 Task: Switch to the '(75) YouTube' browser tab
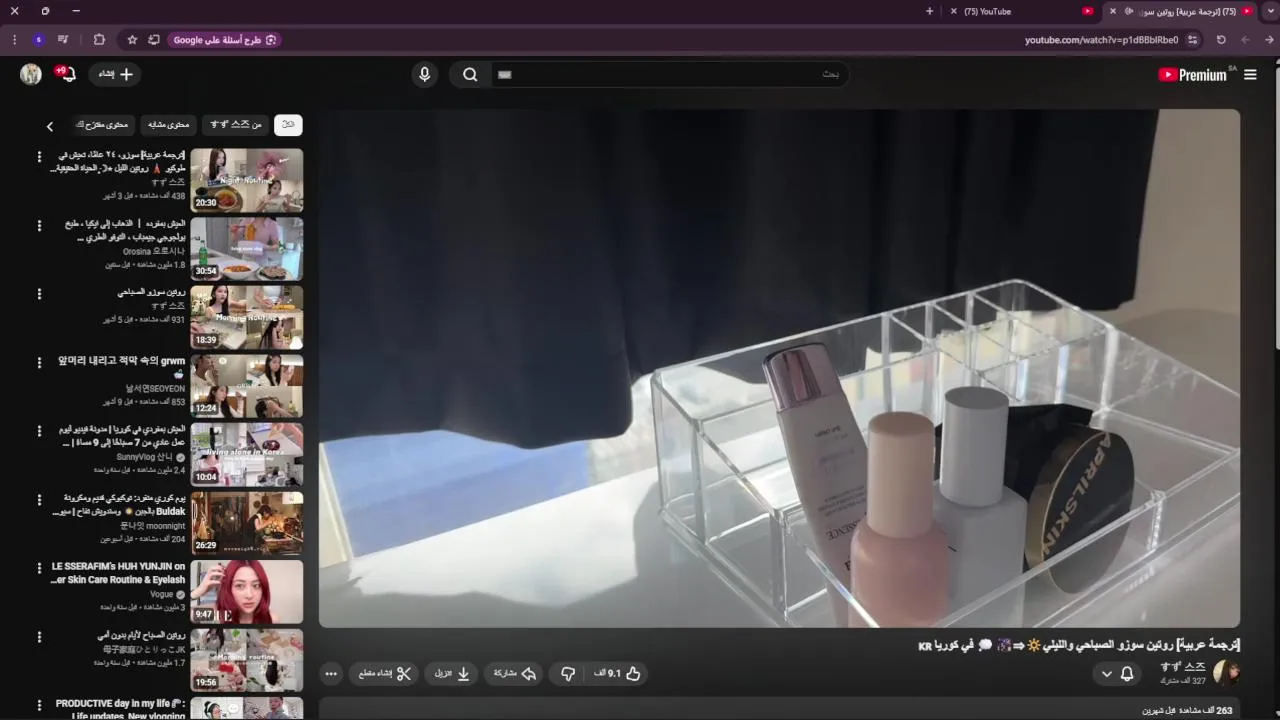1020,11
